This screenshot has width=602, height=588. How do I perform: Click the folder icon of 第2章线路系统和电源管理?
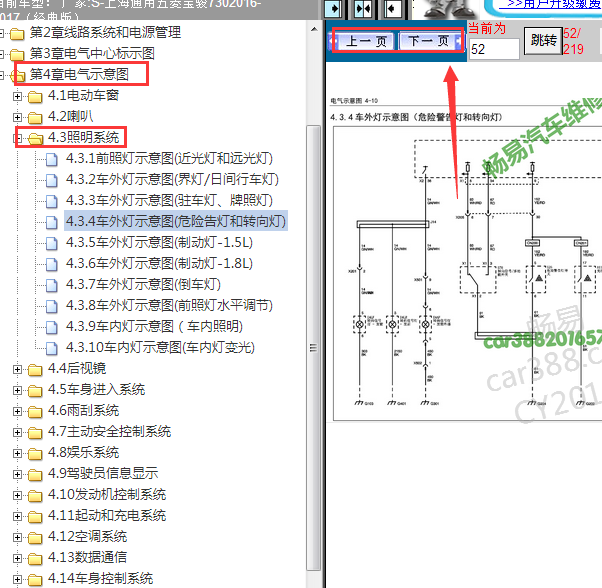[17, 34]
